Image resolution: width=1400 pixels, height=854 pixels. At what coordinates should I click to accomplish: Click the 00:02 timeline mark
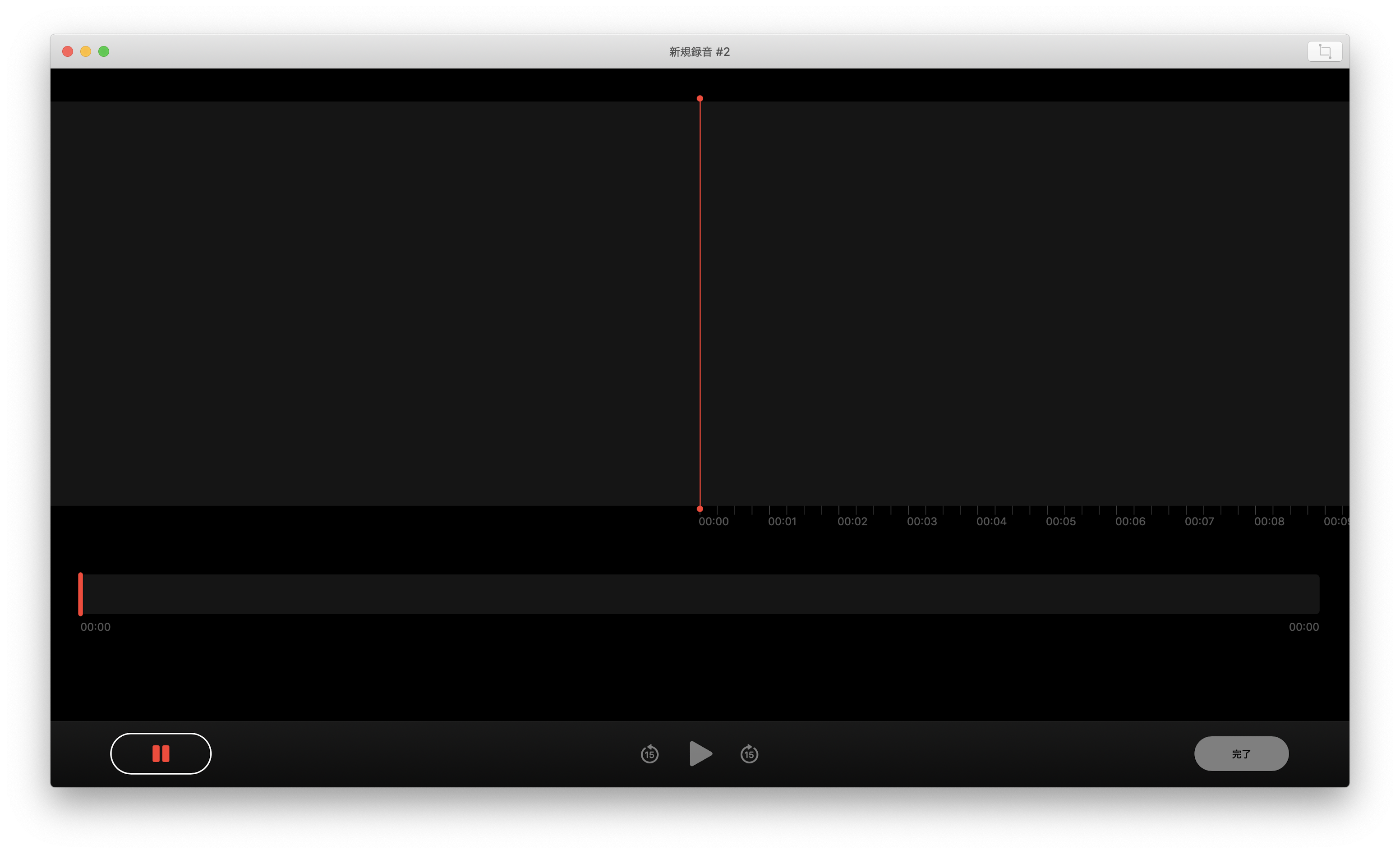tap(852, 521)
